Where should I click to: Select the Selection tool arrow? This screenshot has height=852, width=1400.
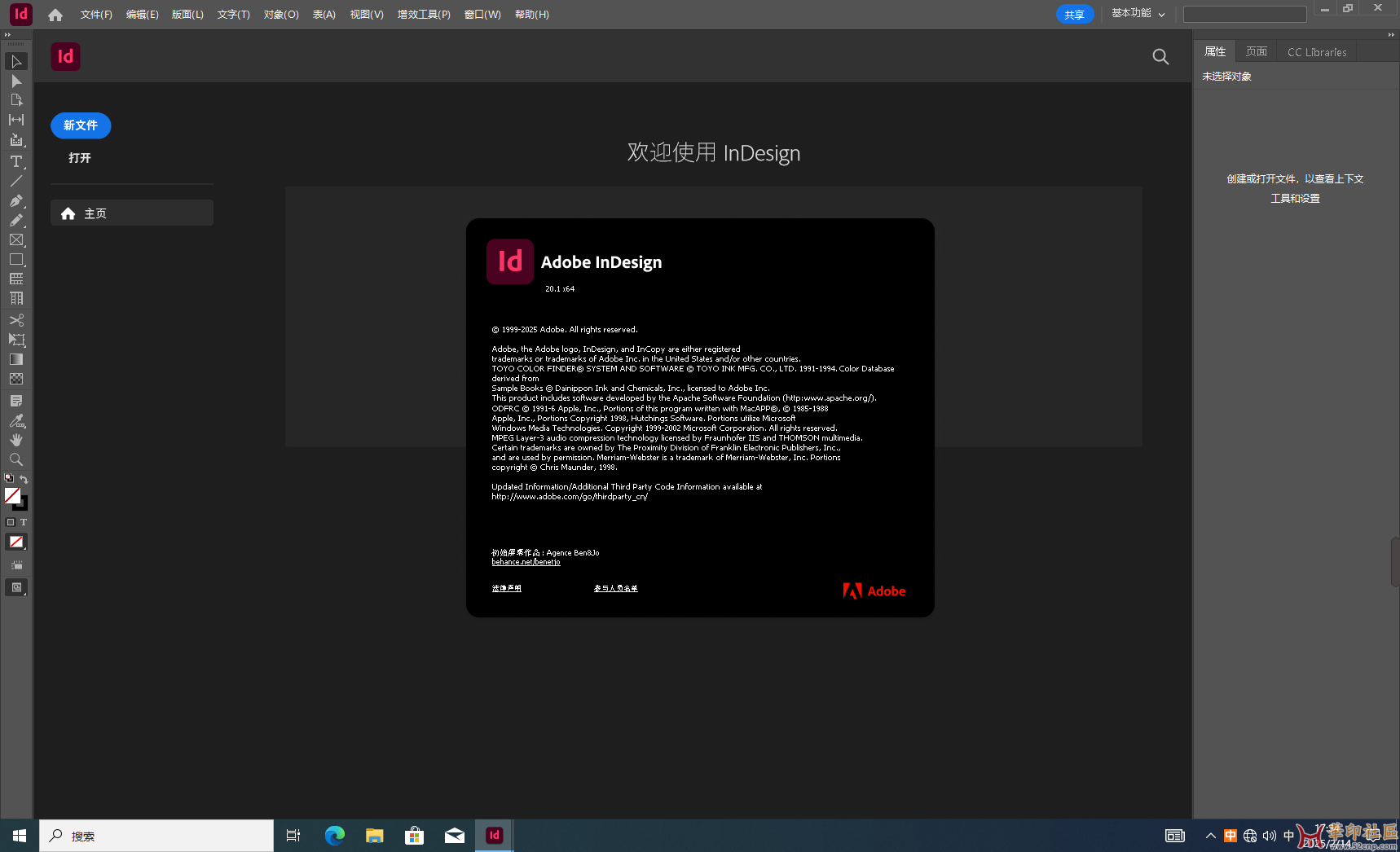click(x=16, y=62)
